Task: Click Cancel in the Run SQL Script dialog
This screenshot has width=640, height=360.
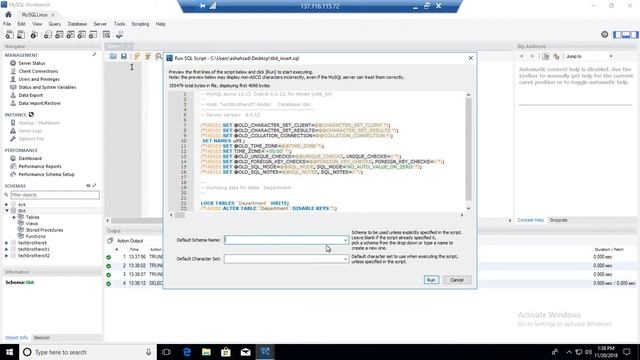Action: pyautogui.click(x=457, y=280)
